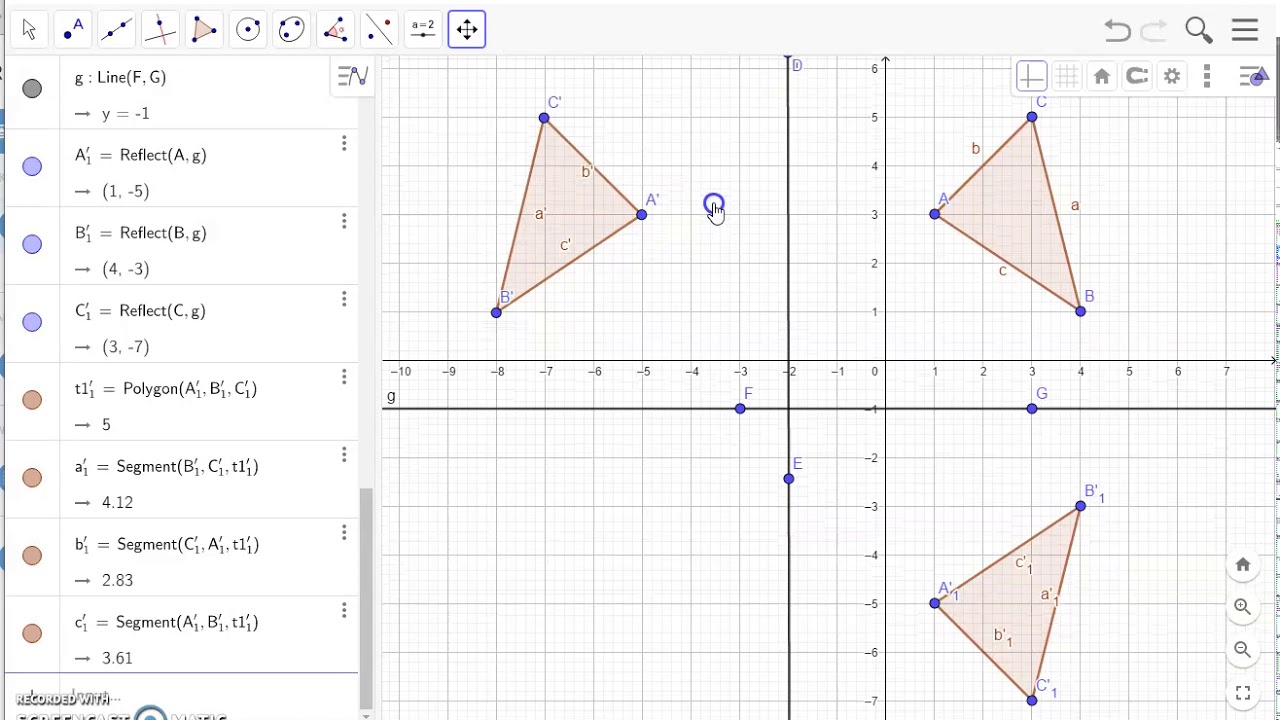
Task: Toggle visibility of point C'1
Action: point(32,322)
